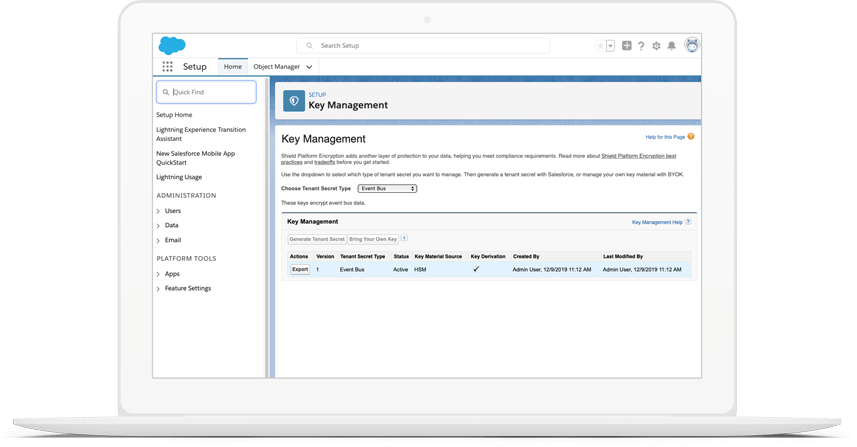
Task: Click the SETUP breadcrumb link
Action: point(317,95)
